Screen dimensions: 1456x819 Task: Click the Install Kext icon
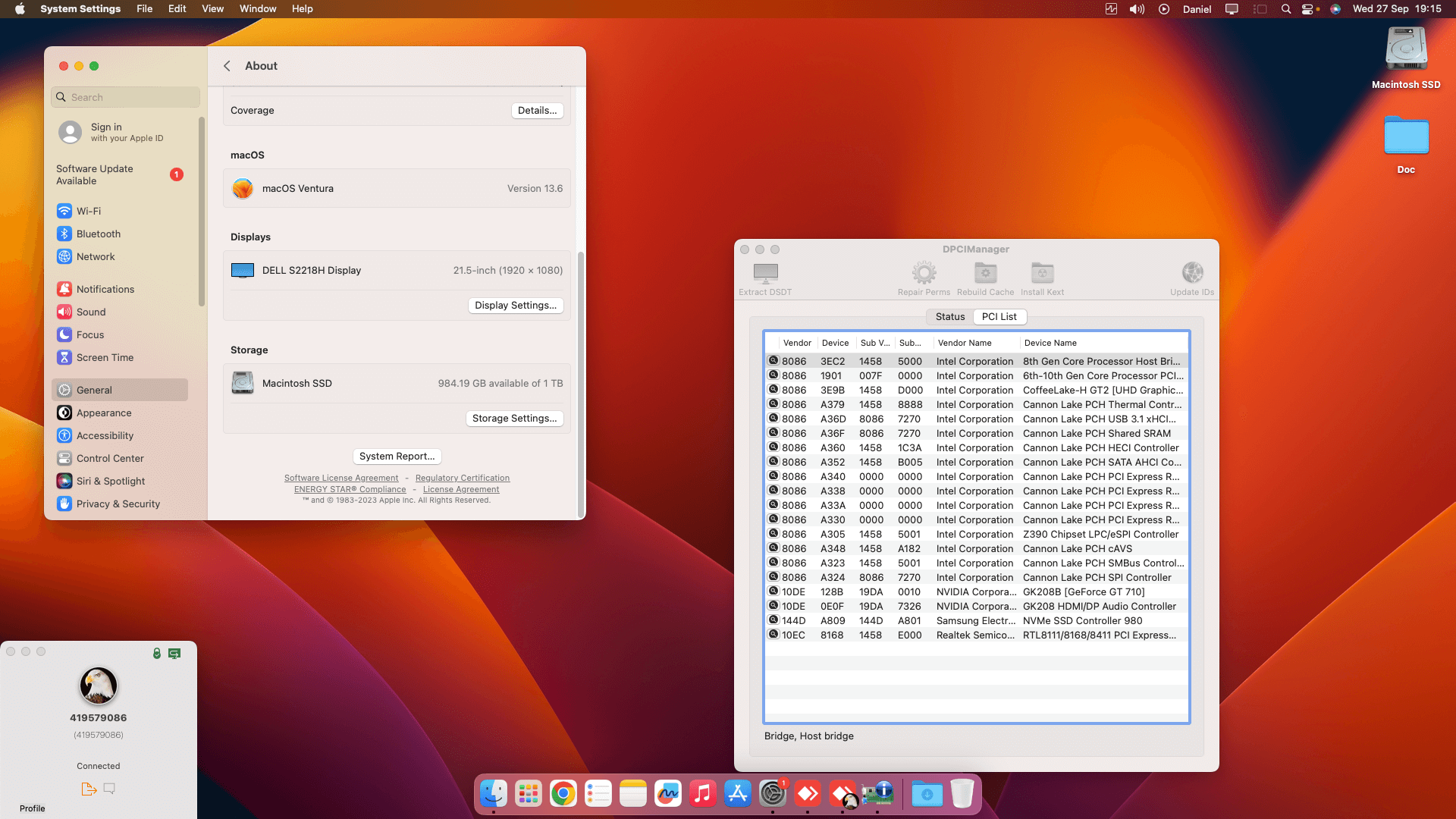click(1042, 273)
